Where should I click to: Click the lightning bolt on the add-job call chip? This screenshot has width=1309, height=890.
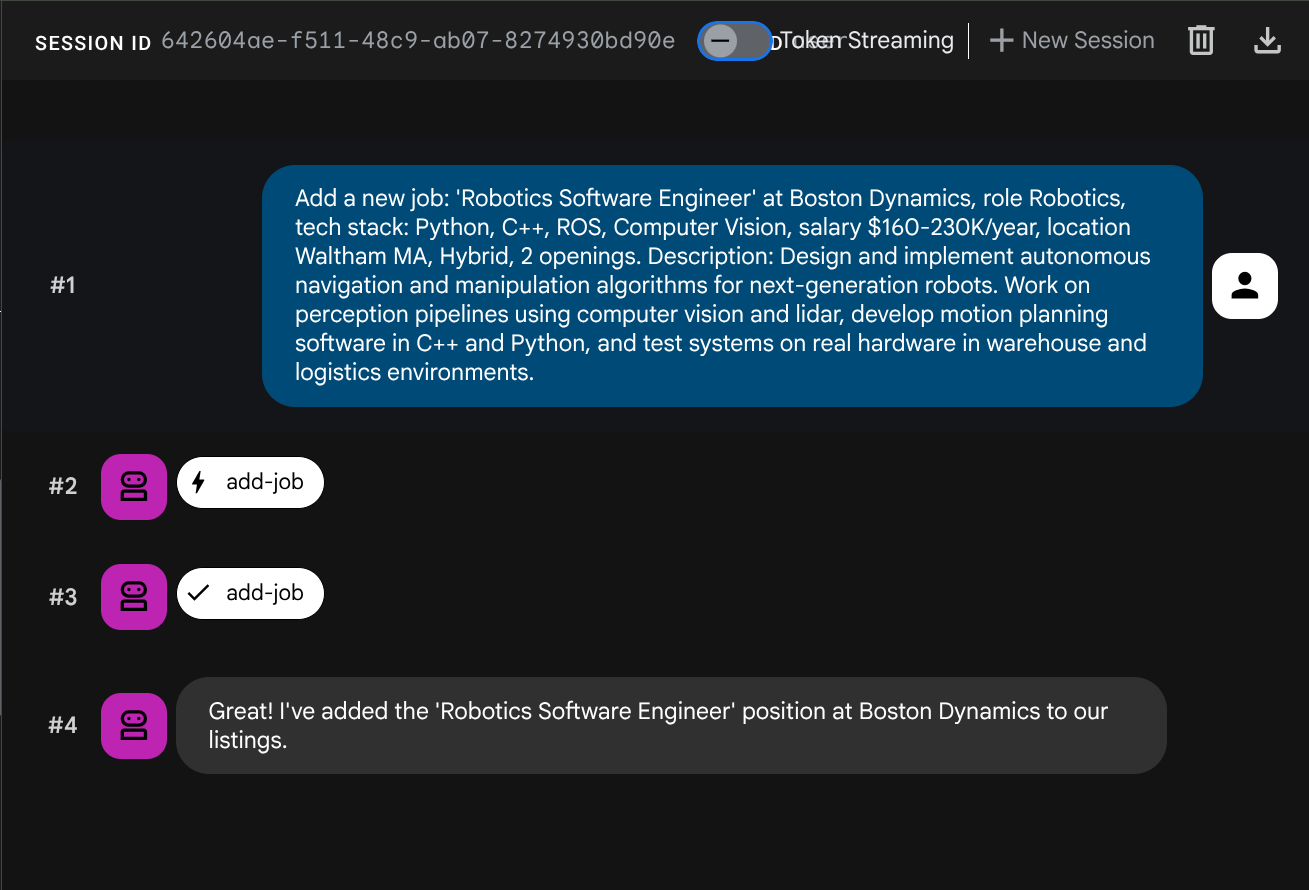tap(198, 483)
